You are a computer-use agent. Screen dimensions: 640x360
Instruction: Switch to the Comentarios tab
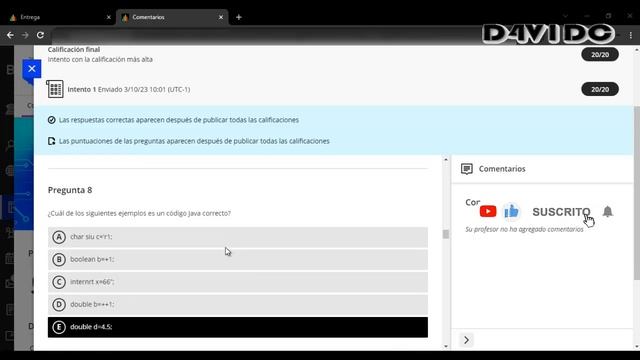click(x=172, y=17)
